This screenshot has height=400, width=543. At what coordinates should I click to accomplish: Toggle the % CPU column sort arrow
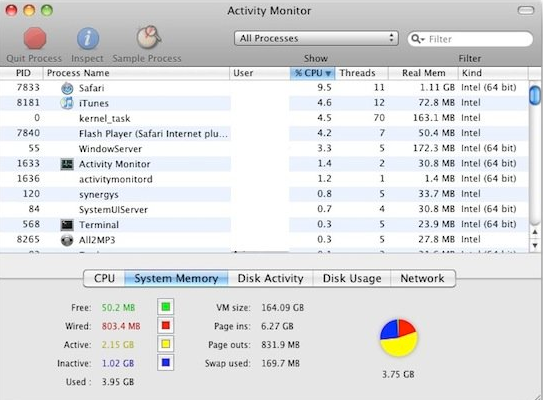[328, 73]
